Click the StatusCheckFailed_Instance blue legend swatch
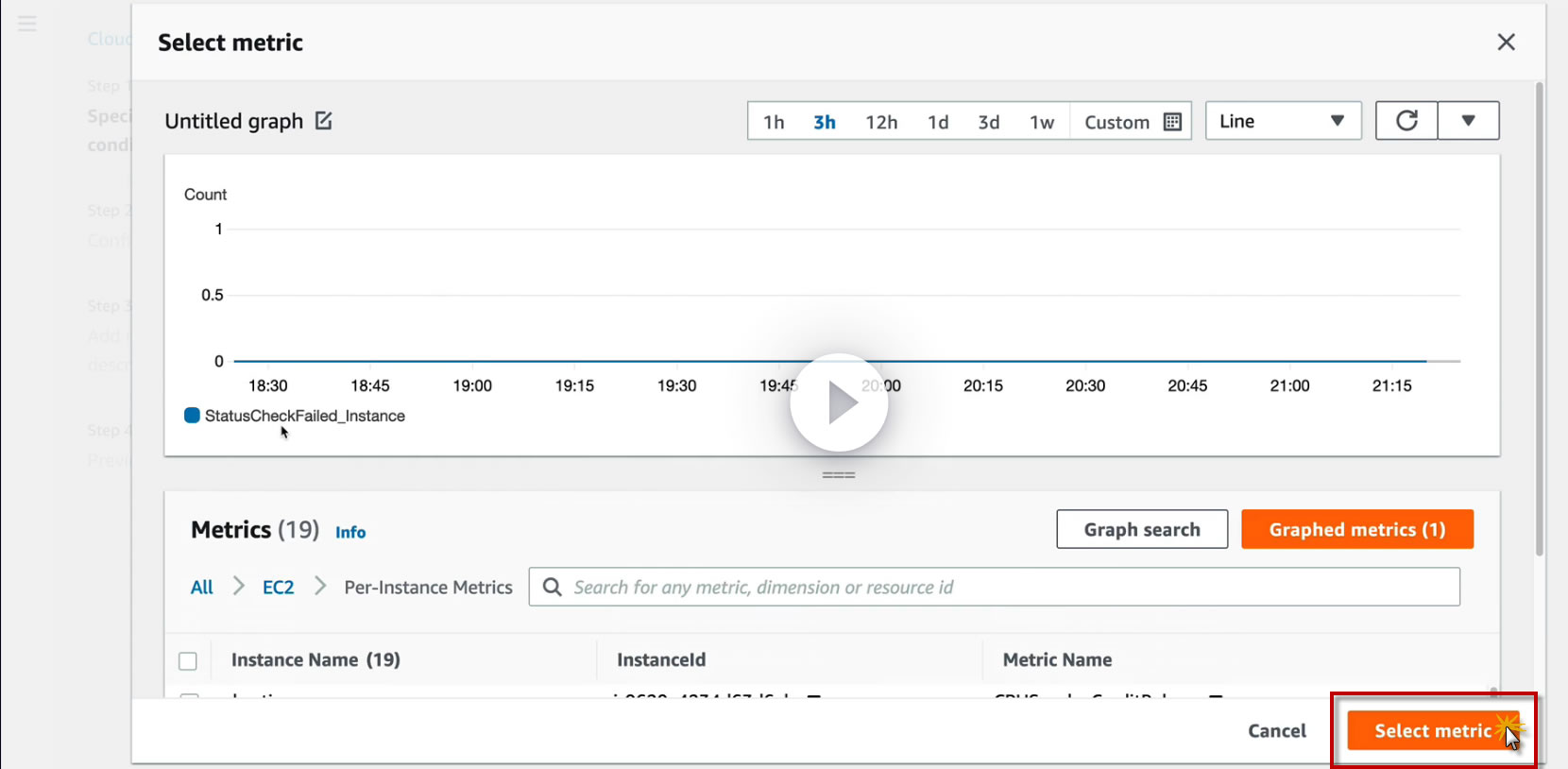This screenshot has width=1568, height=769. tap(192, 416)
